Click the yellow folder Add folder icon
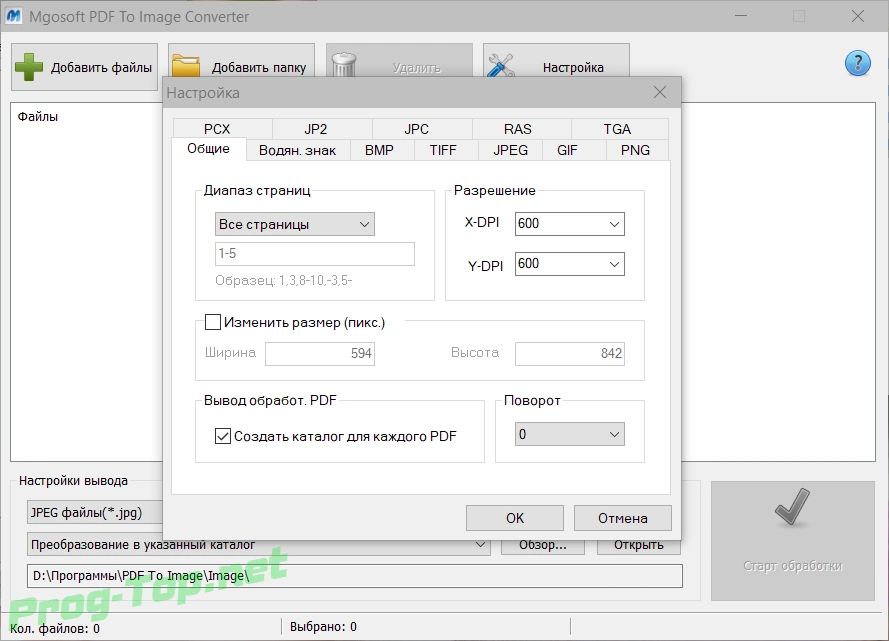 (x=186, y=65)
